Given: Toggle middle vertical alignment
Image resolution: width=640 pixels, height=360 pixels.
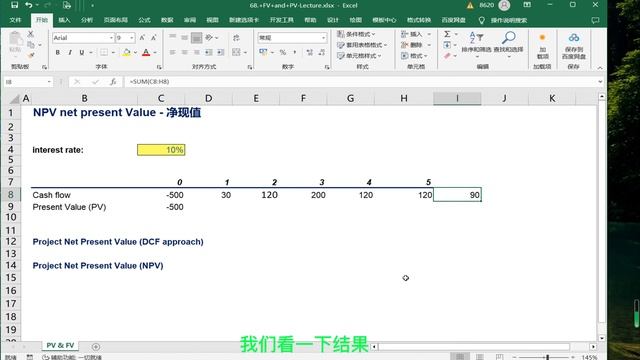Looking at the screenshot, I should pyautogui.click(x=184, y=38).
